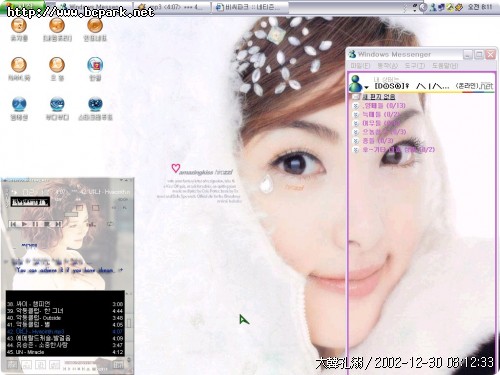Viewport: 500px width, 375px height.
Task: Switch to the mp3 player taskbar button
Action: click(172, 7)
